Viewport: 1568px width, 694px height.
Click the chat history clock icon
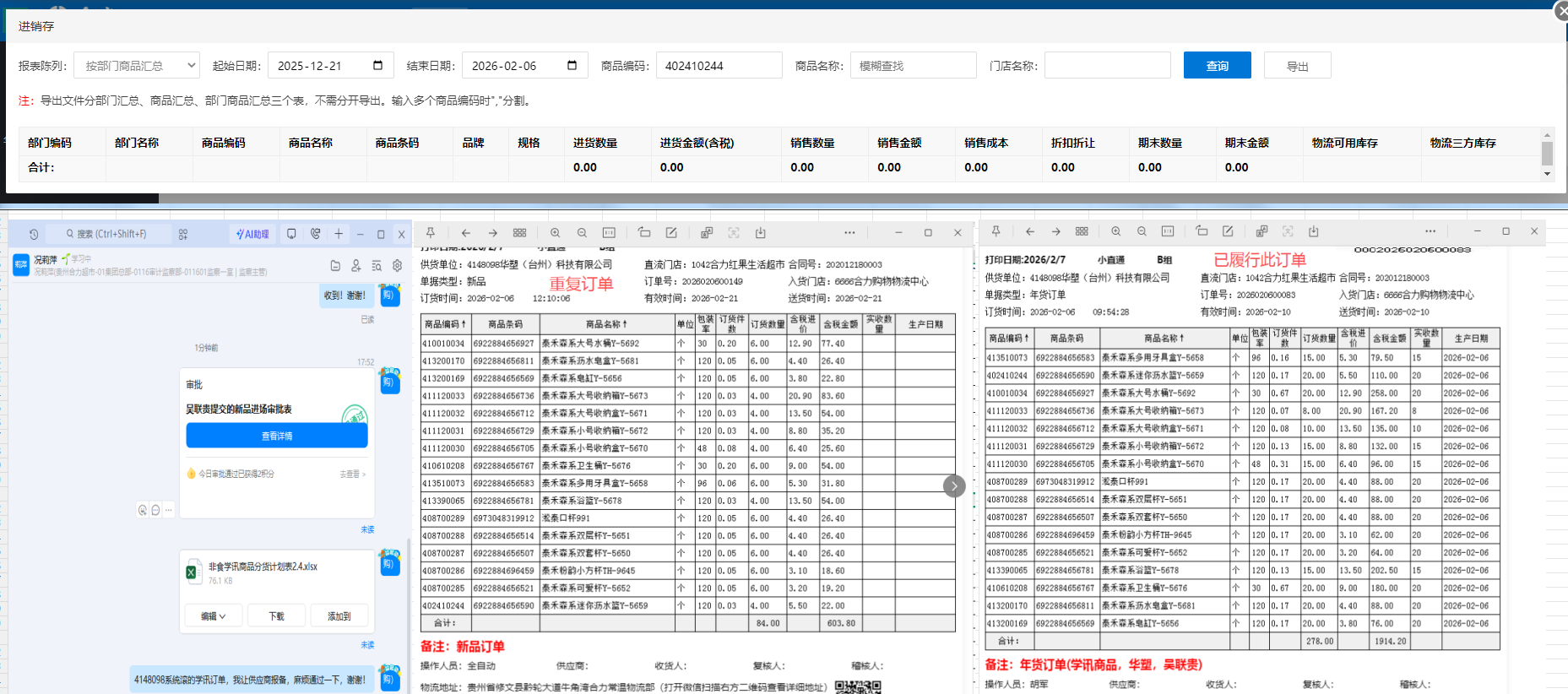point(34,234)
